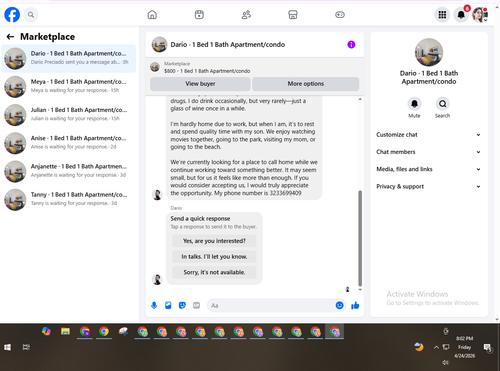Choose a GIF icon

(x=197, y=305)
